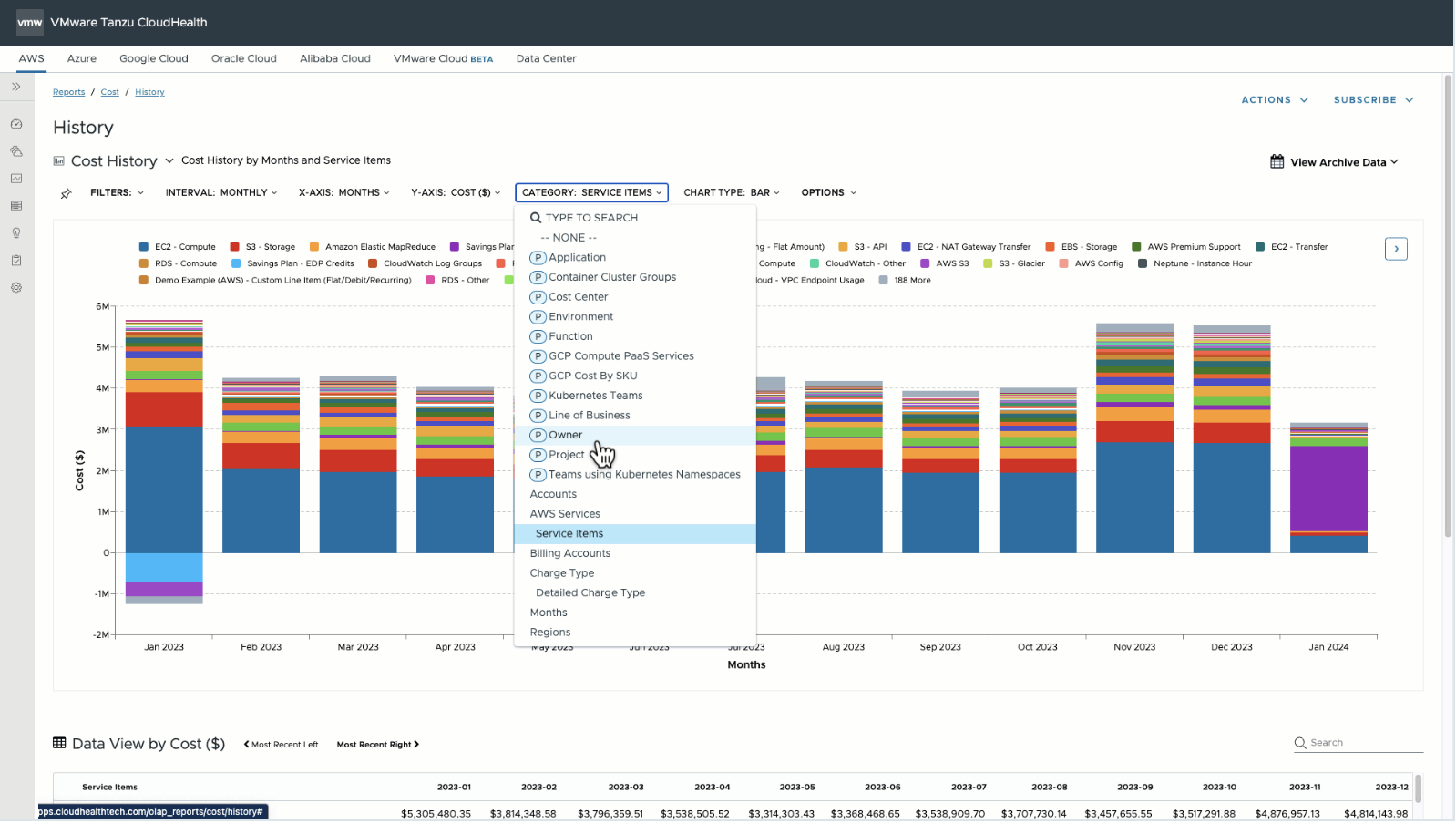The width and height of the screenshot is (1456, 824).
Task: Toggle EC2 - NAT Gateway Transfer legend entry
Action: 967,247
